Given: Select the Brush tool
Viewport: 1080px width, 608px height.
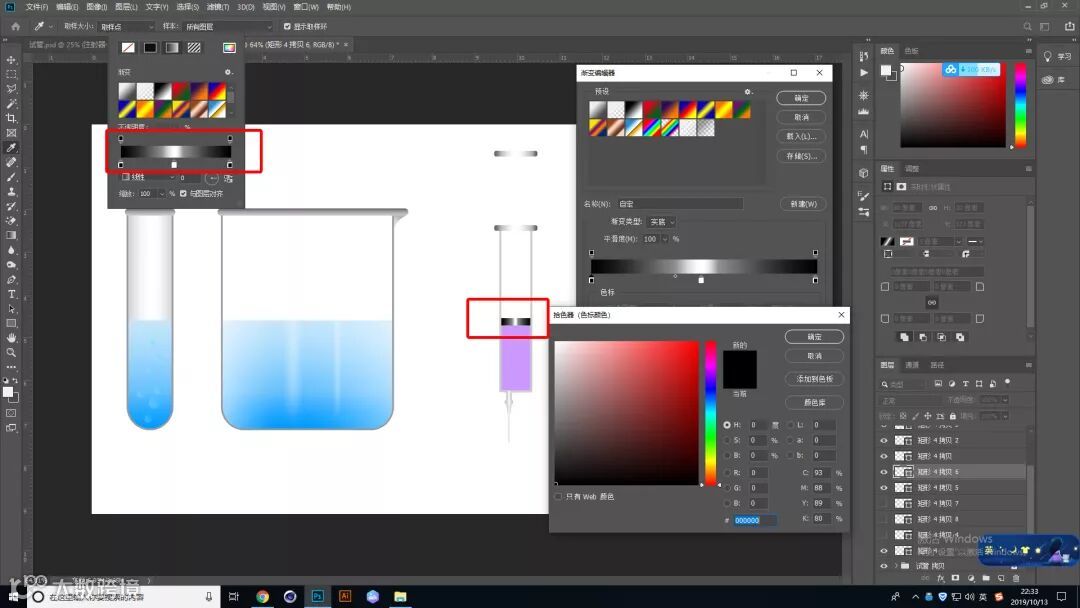Looking at the screenshot, I should (11, 177).
